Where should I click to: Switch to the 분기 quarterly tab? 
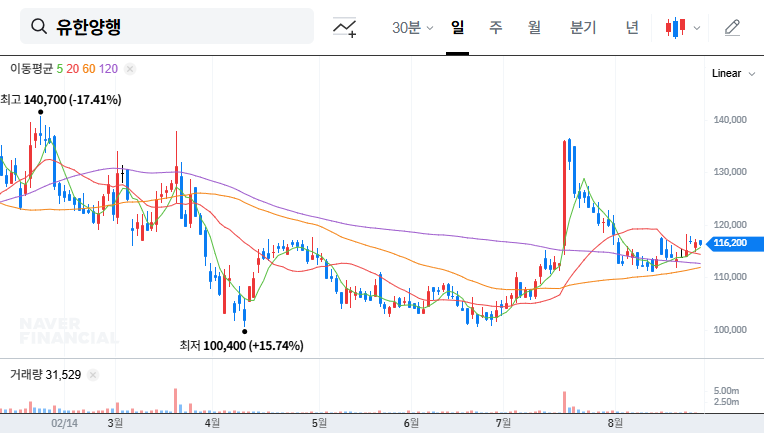click(x=583, y=27)
